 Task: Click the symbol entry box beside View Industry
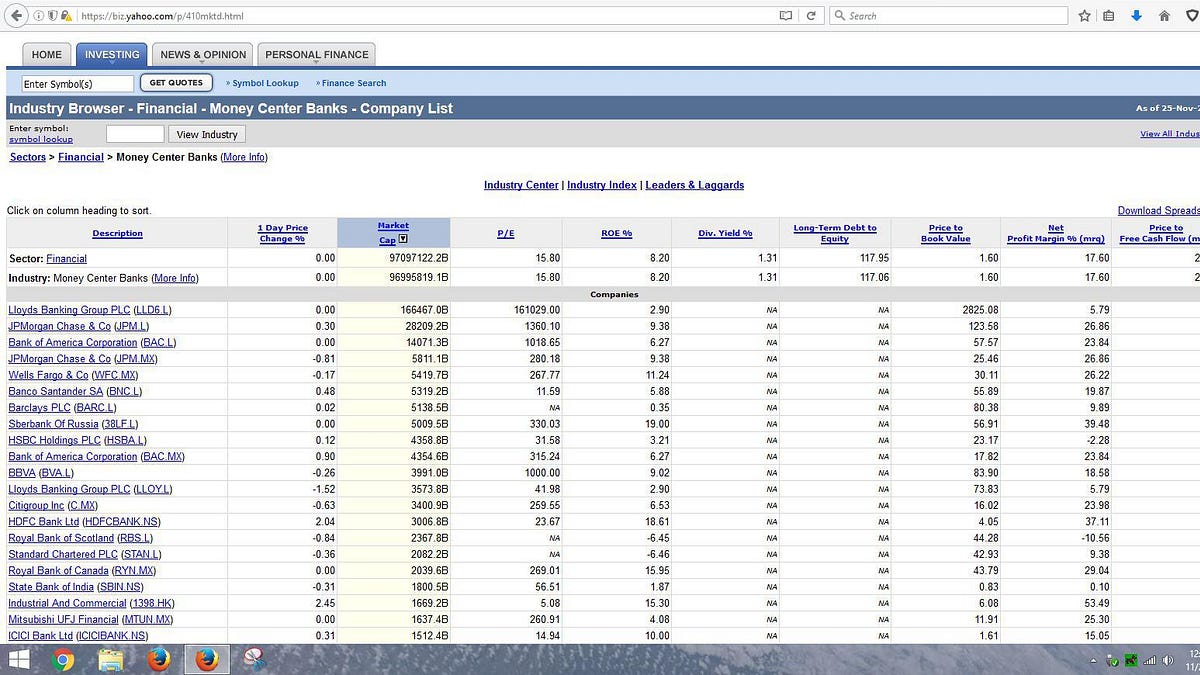[x=135, y=134]
